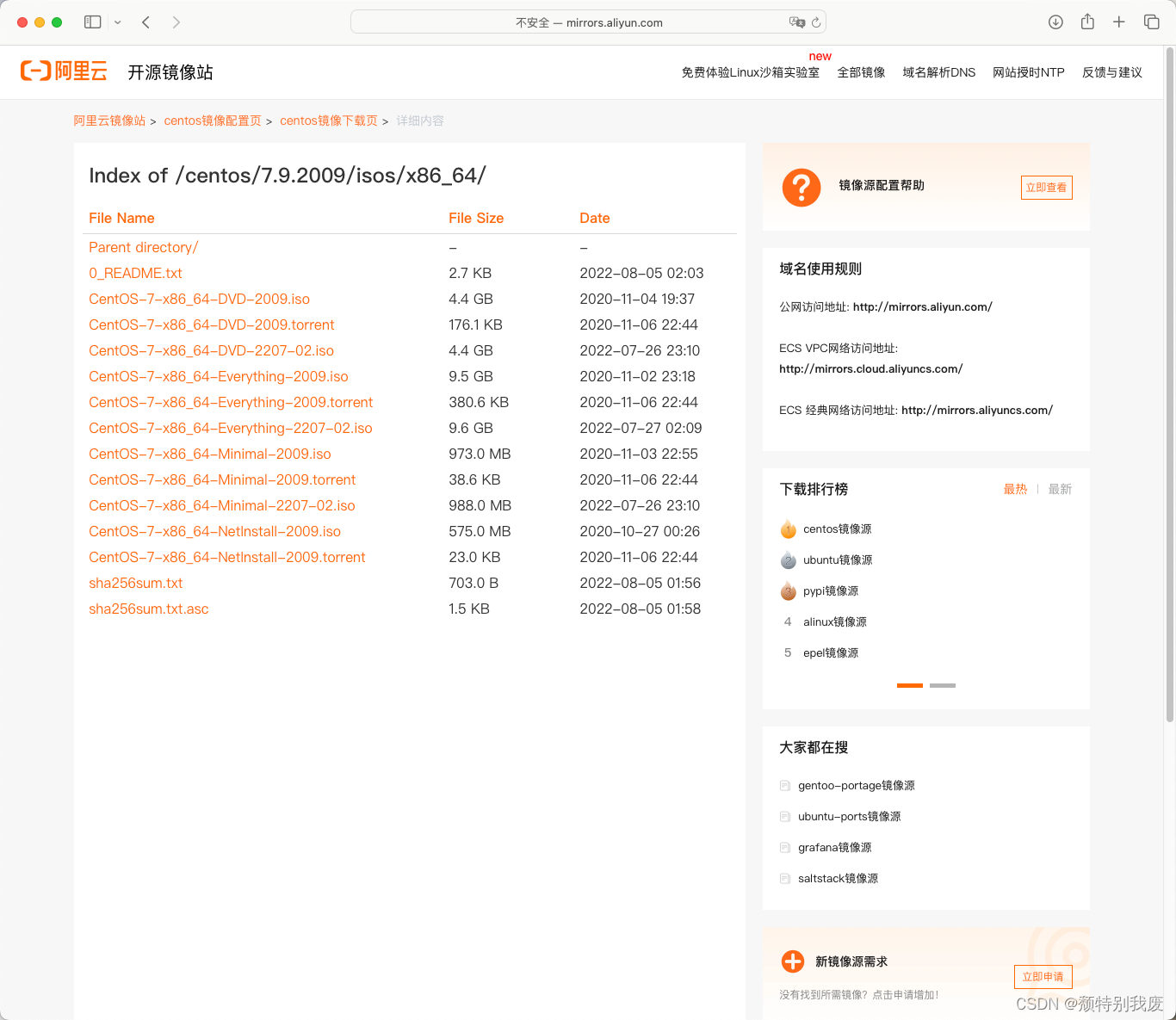Click the gold medal icon beside centos镜像源
Screen dimensions: 1176x1020
coord(789,529)
